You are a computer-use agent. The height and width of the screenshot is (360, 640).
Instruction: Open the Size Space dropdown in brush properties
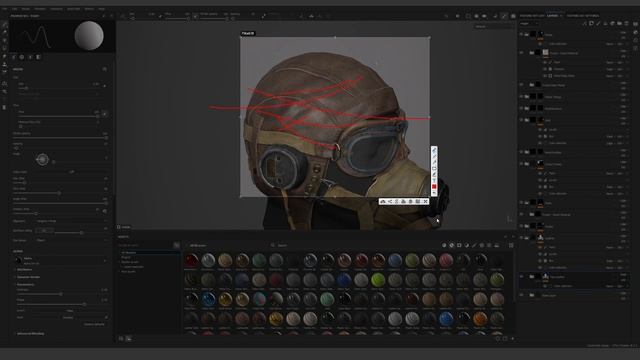(72, 240)
